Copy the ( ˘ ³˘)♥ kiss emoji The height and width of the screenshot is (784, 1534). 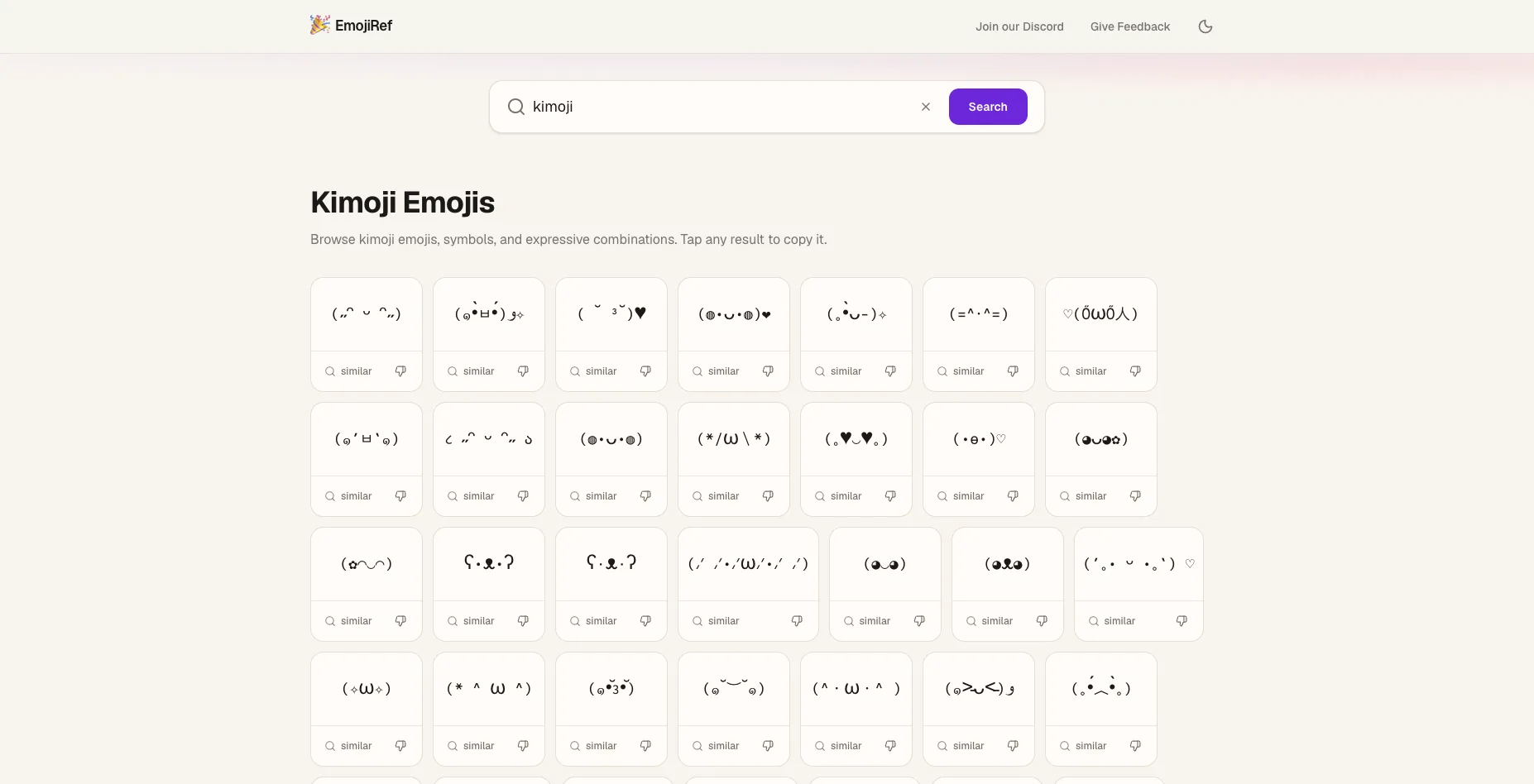point(611,314)
